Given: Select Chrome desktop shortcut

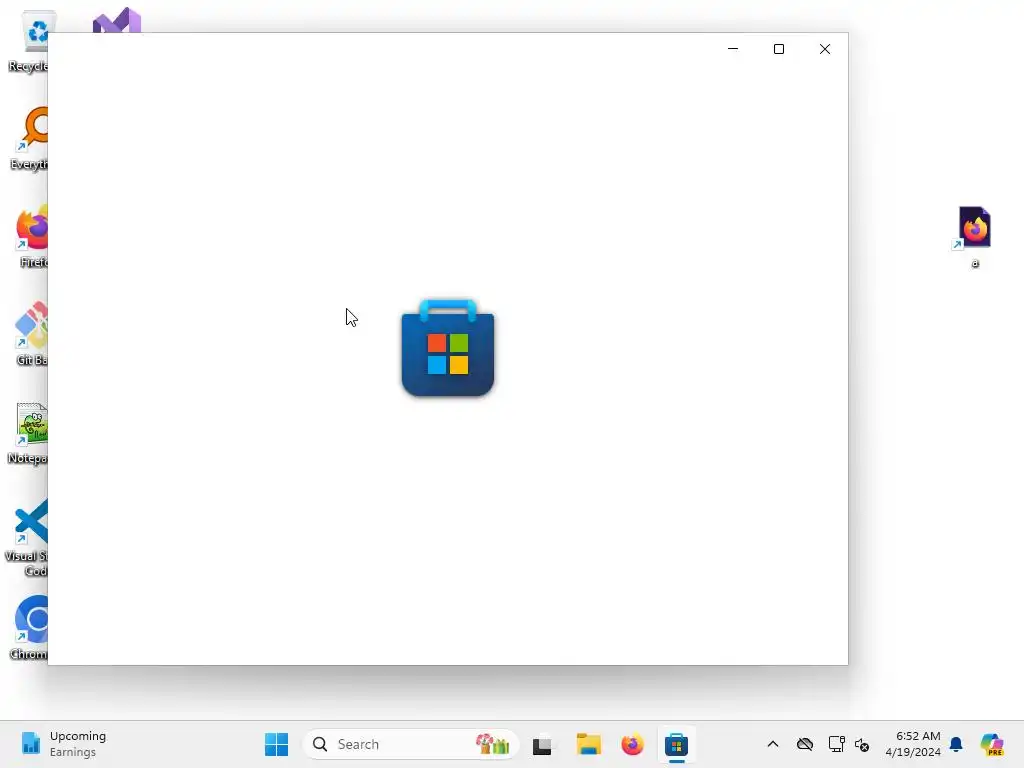Looking at the screenshot, I should coord(30,628).
